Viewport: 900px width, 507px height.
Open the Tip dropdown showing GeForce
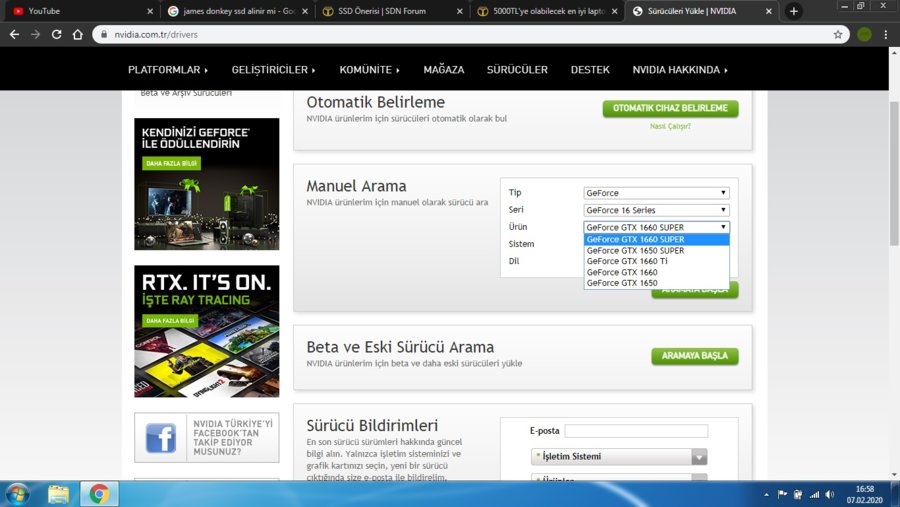(656, 193)
